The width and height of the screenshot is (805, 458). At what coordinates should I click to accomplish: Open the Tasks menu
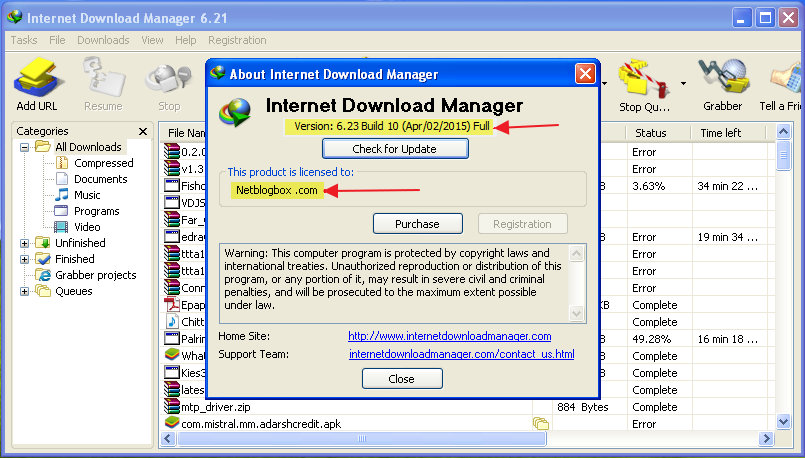pyautogui.click(x=24, y=40)
